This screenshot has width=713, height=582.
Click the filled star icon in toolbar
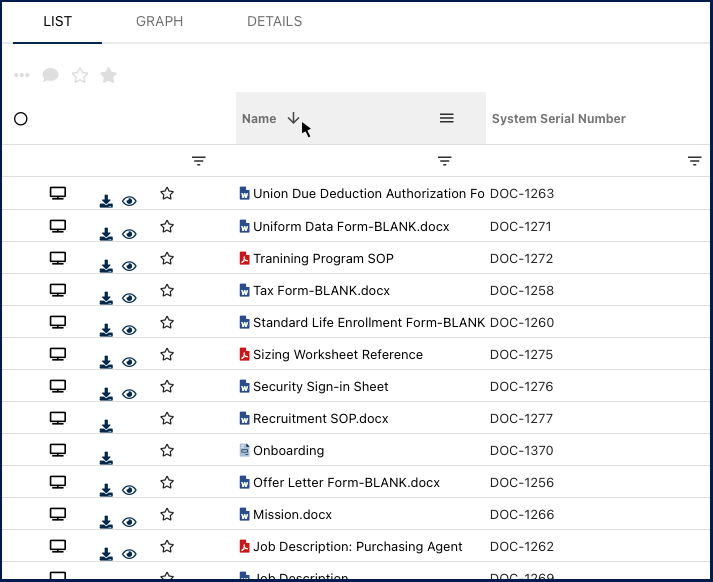click(x=109, y=75)
